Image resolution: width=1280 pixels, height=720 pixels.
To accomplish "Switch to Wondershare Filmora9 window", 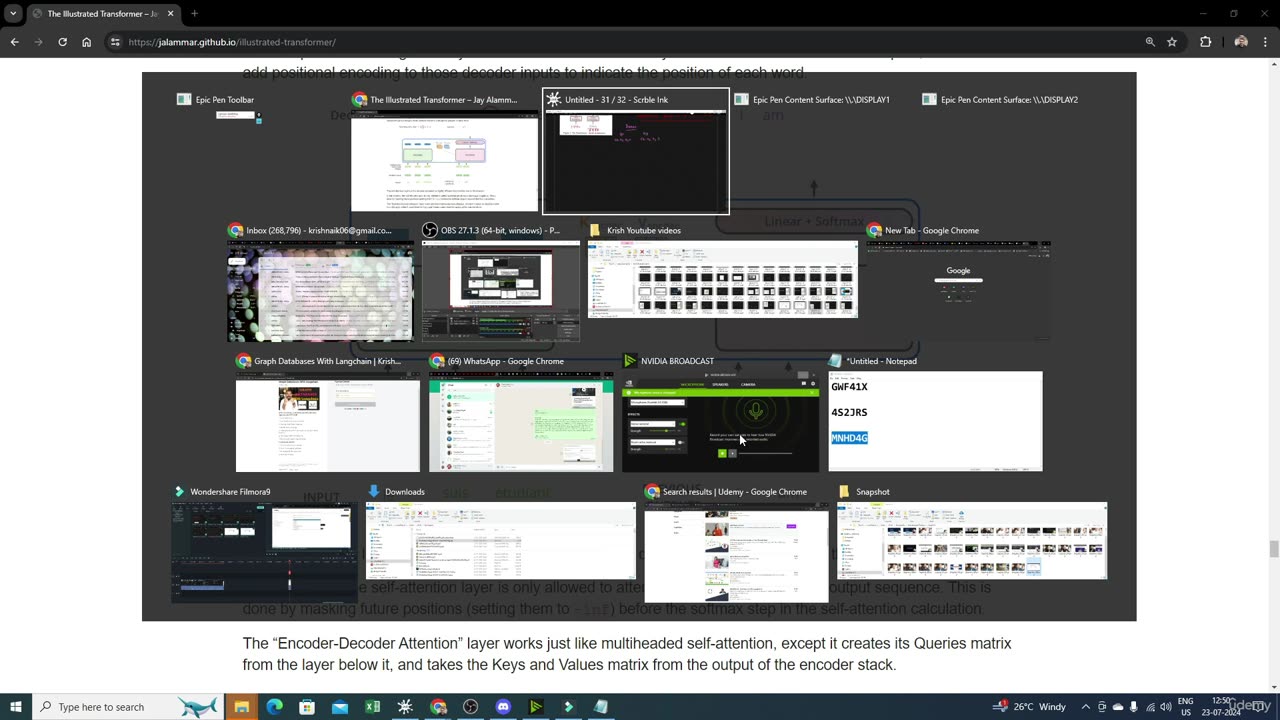I will click(263, 544).
